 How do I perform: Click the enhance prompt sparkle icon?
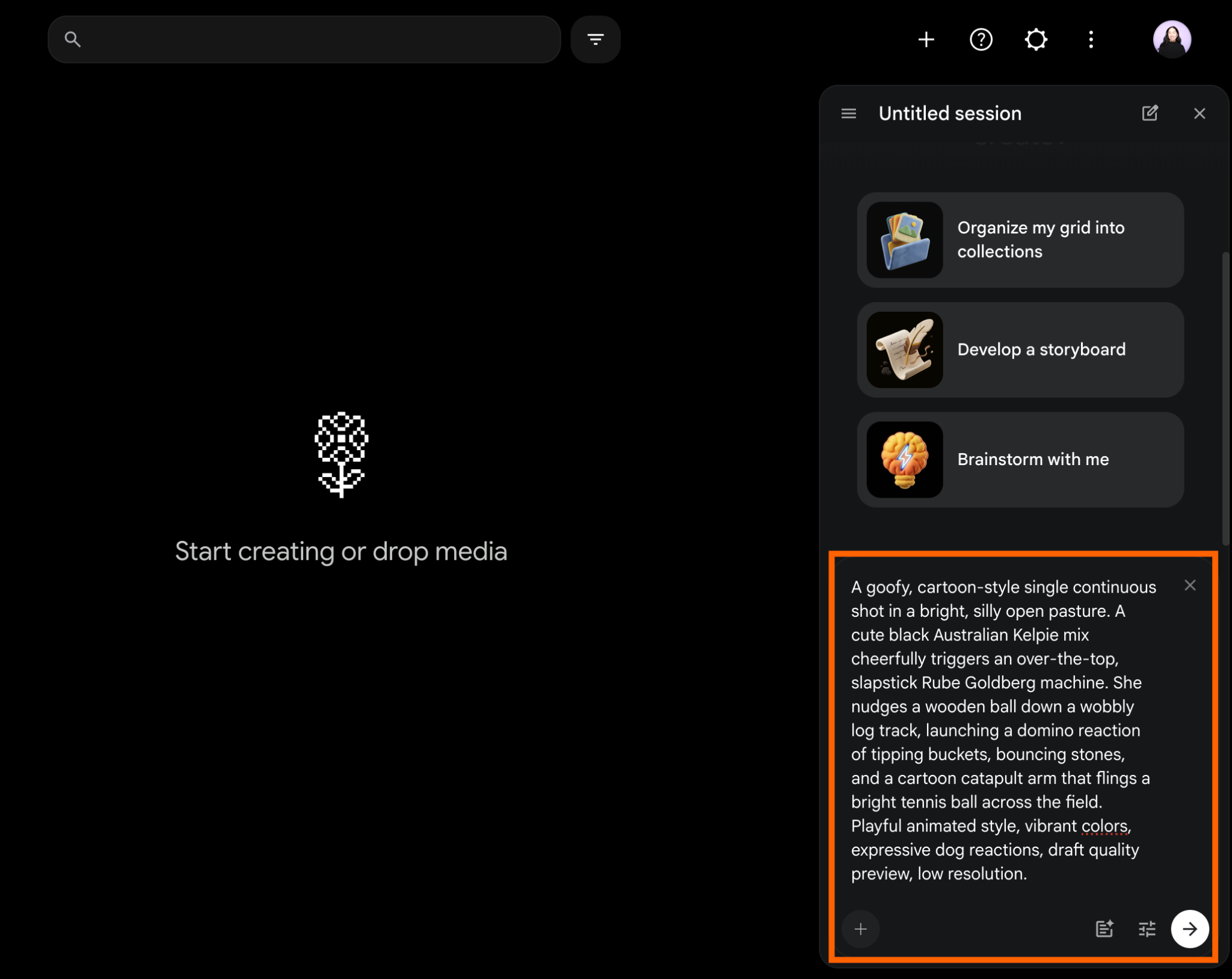[1104, 929]
